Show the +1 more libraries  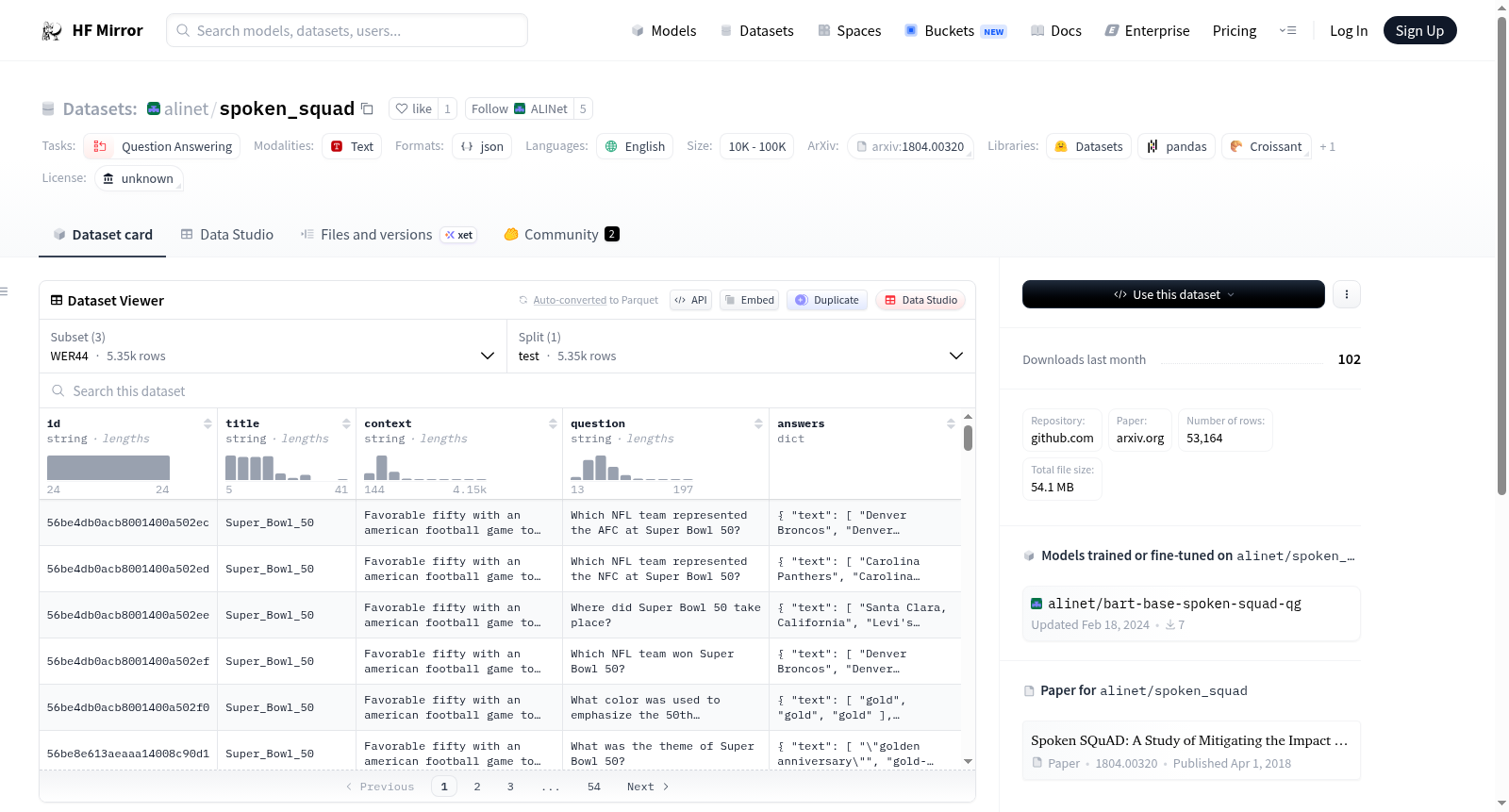pyautogui.click(x=1327, y=146)
